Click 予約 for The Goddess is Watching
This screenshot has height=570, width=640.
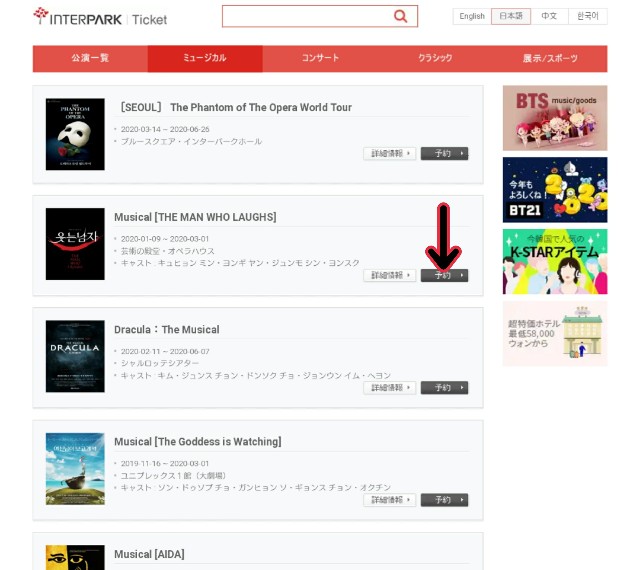coord(444,500)
